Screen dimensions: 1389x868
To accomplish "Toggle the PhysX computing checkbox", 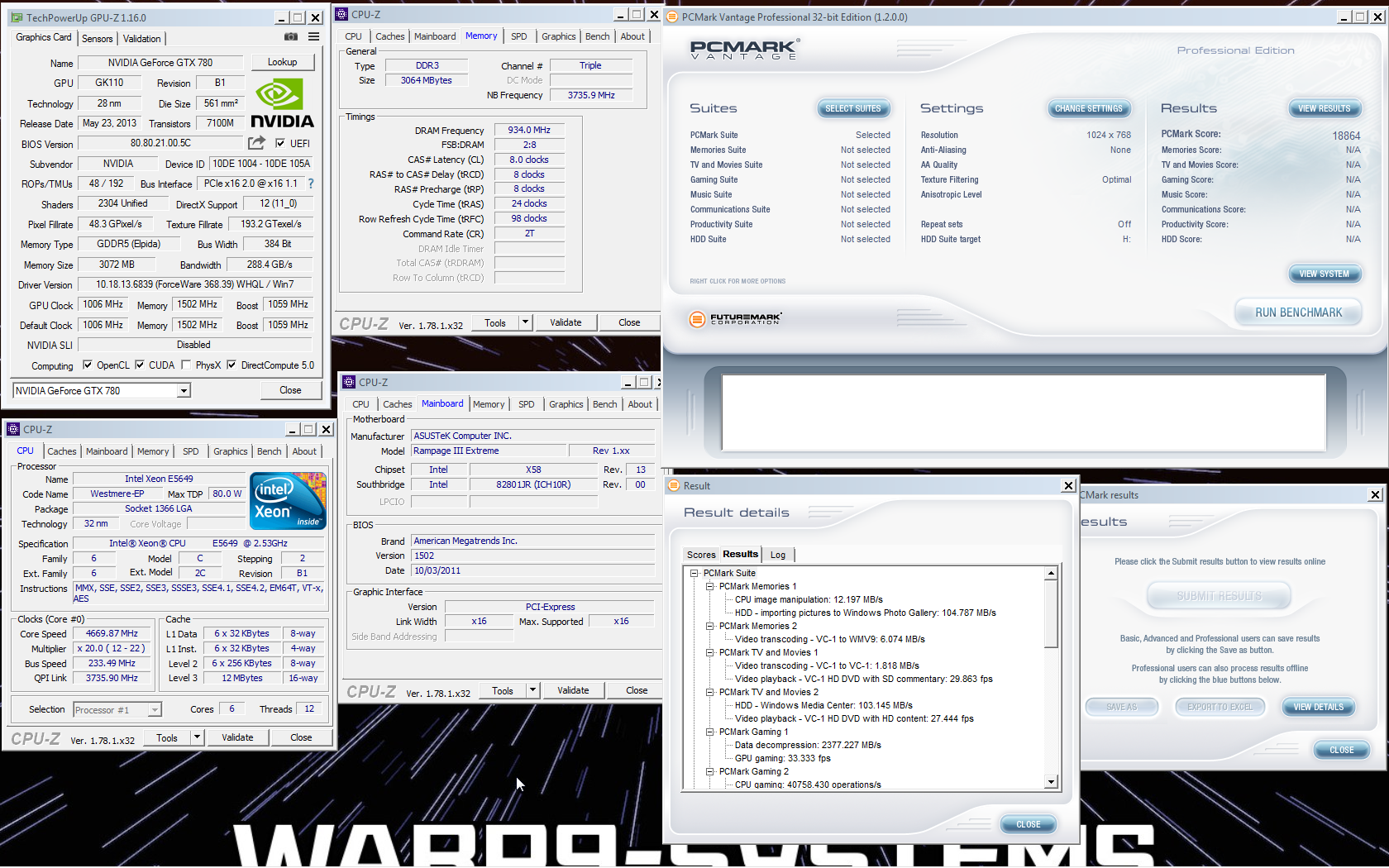I will pyautogui.click(x=186, y=365).
